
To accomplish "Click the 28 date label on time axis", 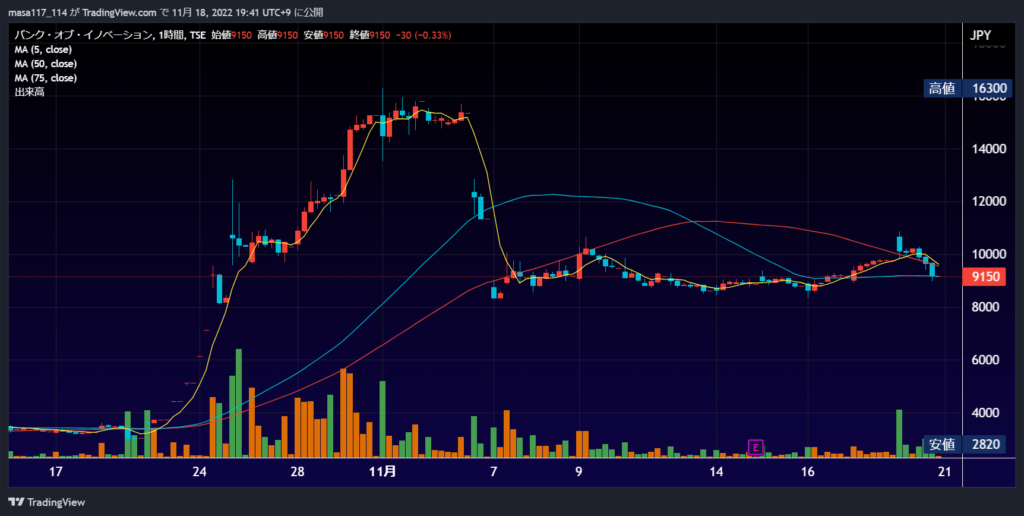I will coord(297,472).
